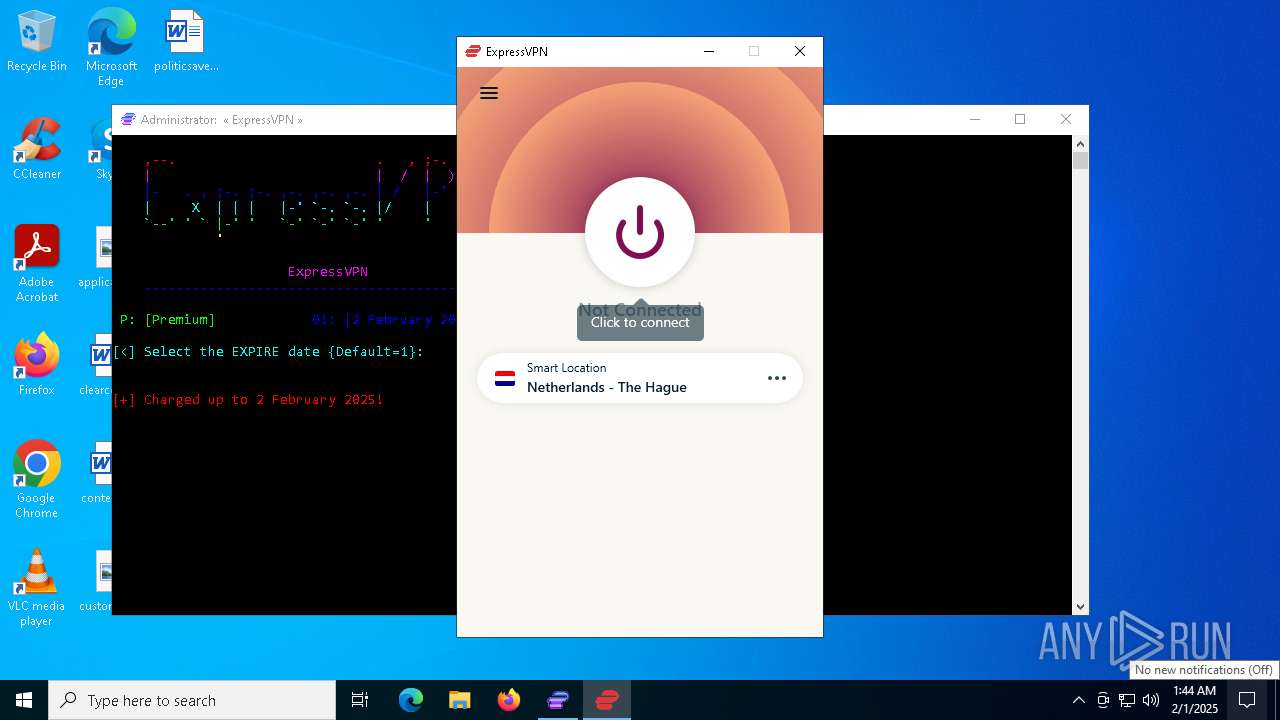
Task: Open network status tray icon
Action: 1127,700
